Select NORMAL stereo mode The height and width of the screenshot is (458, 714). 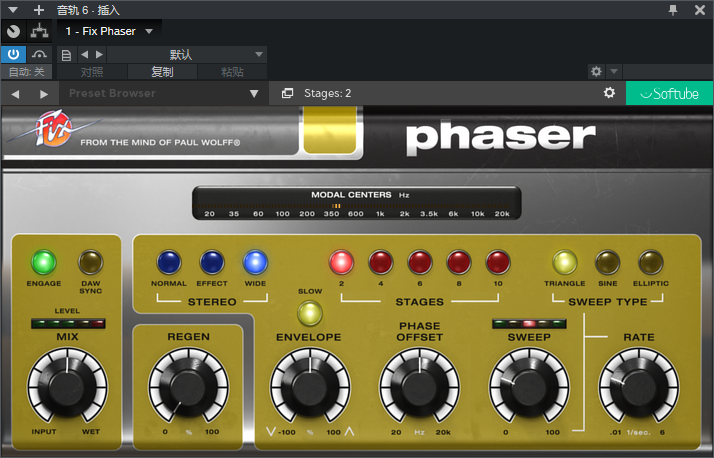(169, 263)
